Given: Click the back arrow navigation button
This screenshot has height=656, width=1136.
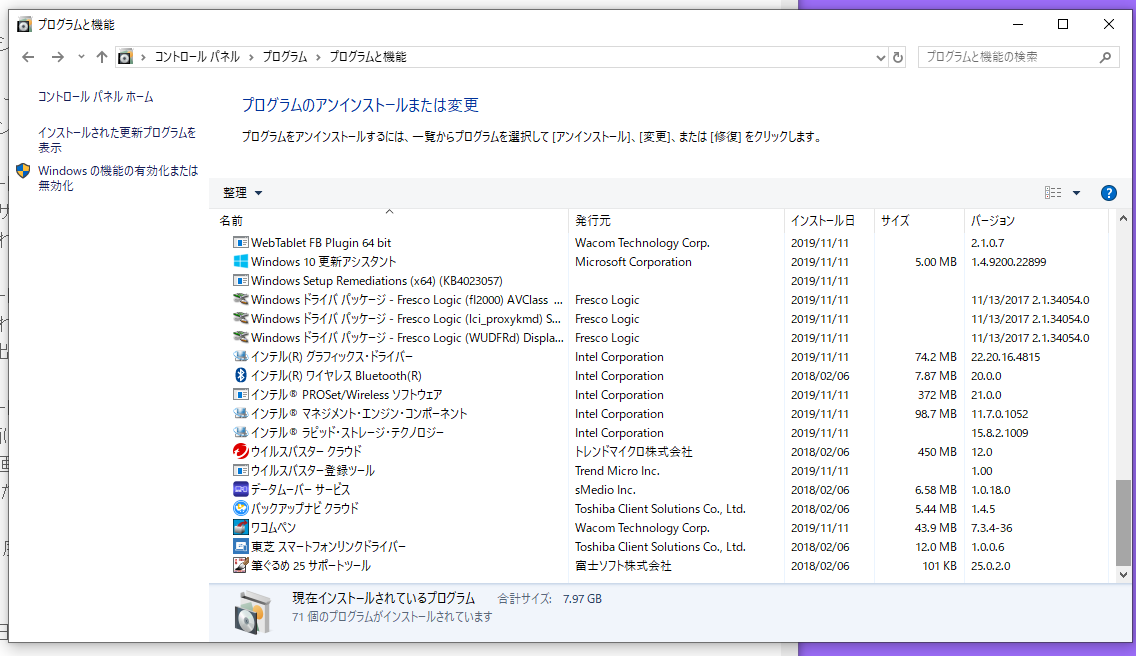Looking at the screenshot, I should coord(28,57).
